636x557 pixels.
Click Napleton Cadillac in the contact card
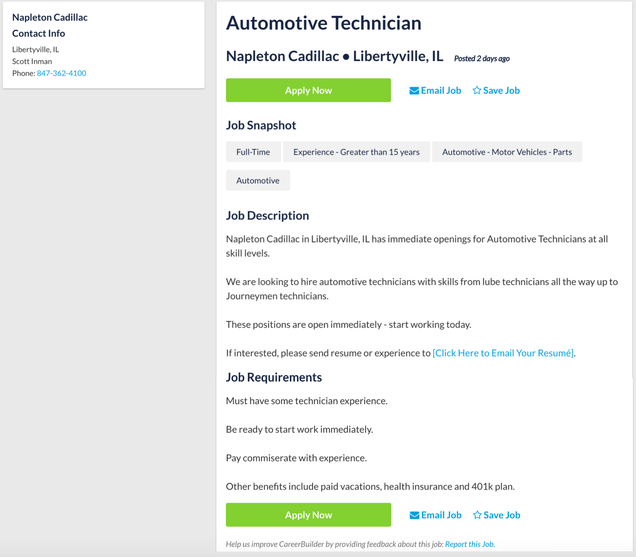[x=50, y=17]
